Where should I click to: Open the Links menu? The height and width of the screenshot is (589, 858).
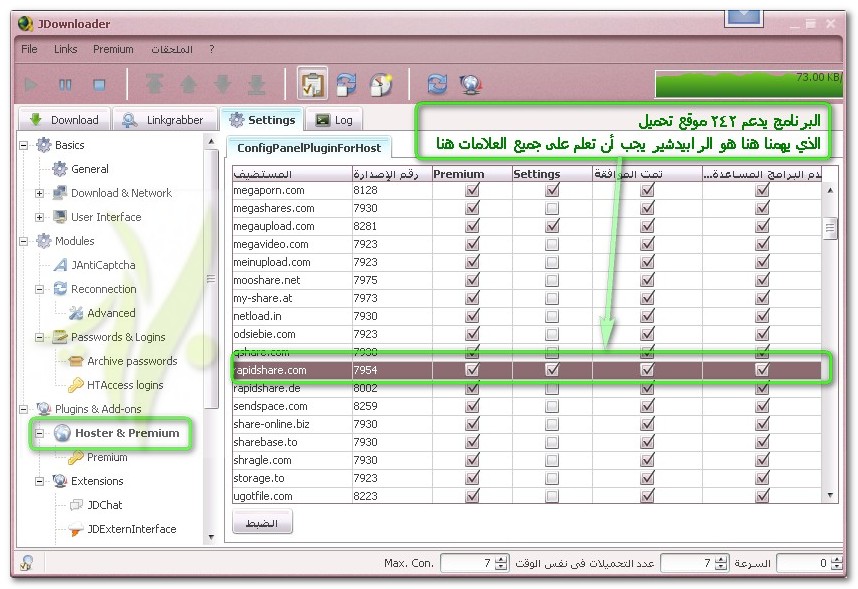pyautogui.click(x=65, y=49)
